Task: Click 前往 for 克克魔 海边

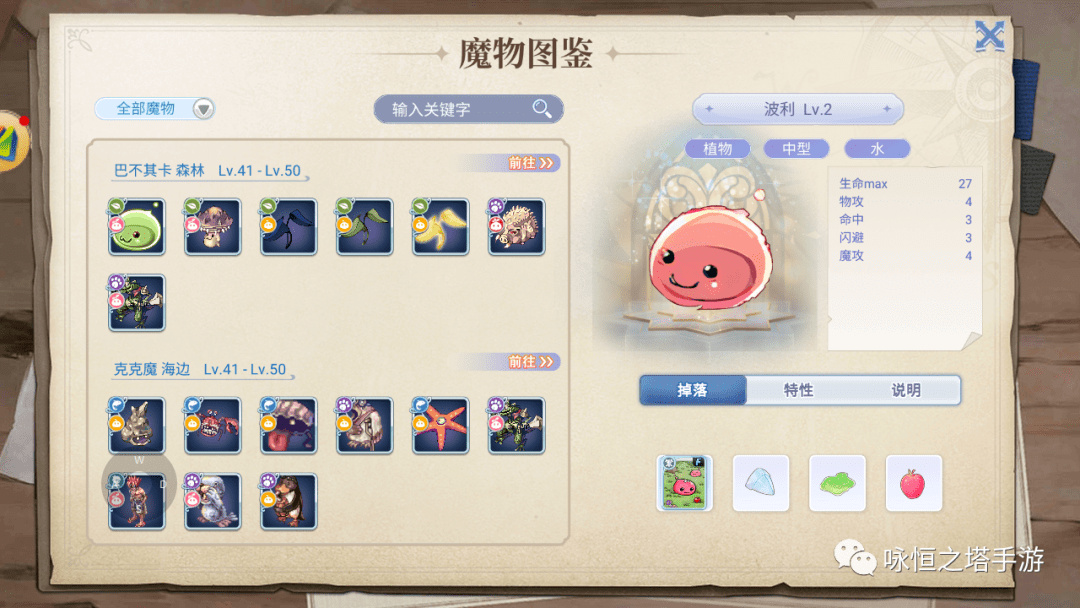Action: click(530, 361)
